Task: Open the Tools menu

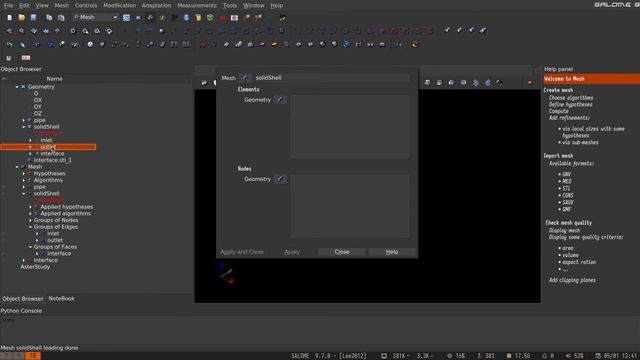Action: (230, 5)
